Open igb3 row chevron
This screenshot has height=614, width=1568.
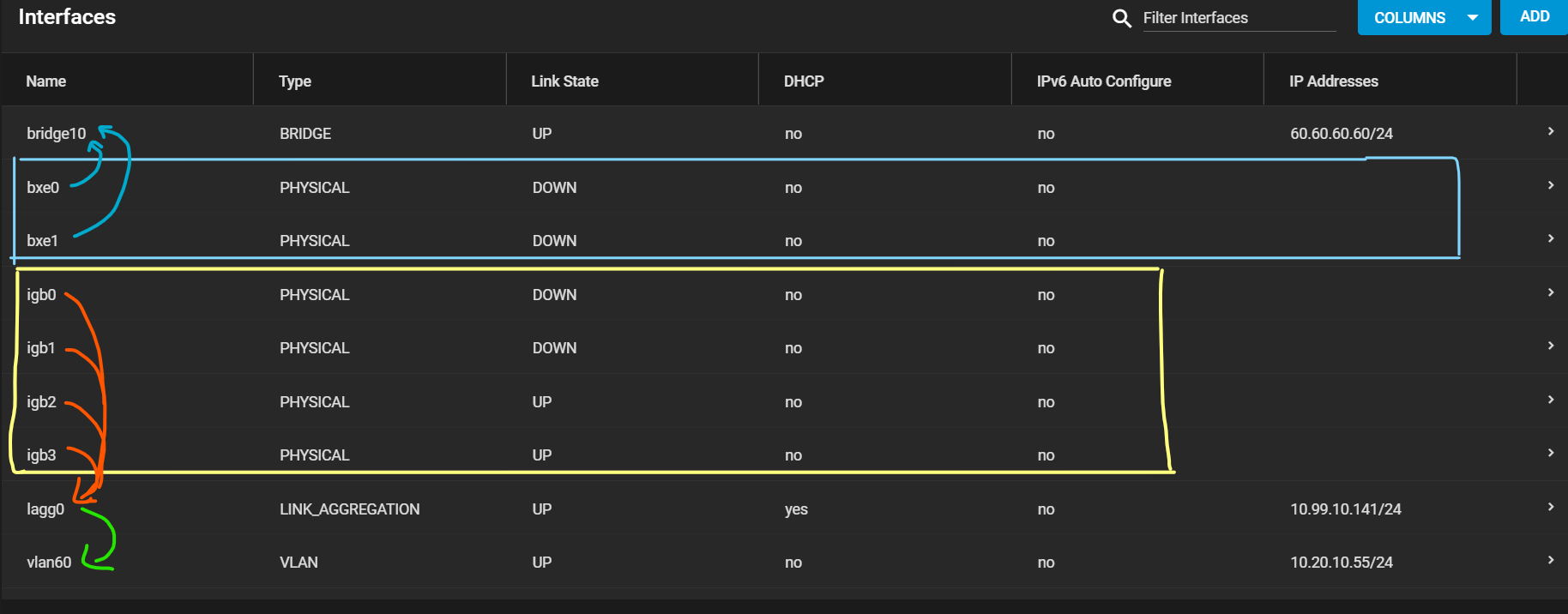click(1551, 453)
